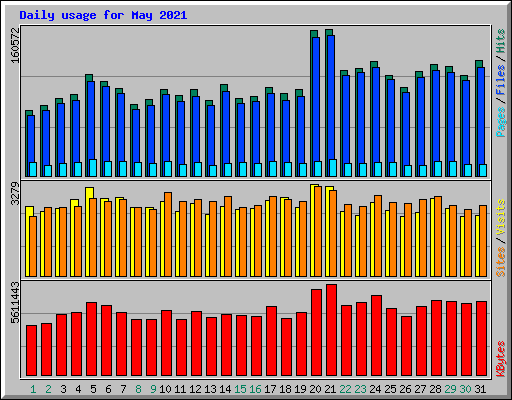
Task: Select the cyan Pages bar for day 31
Action: point(483,170)
